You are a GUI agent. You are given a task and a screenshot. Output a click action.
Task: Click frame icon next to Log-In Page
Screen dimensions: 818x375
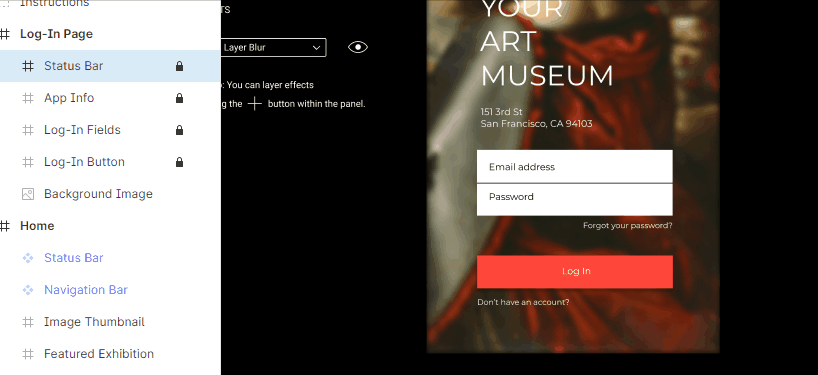pos(5,34)
